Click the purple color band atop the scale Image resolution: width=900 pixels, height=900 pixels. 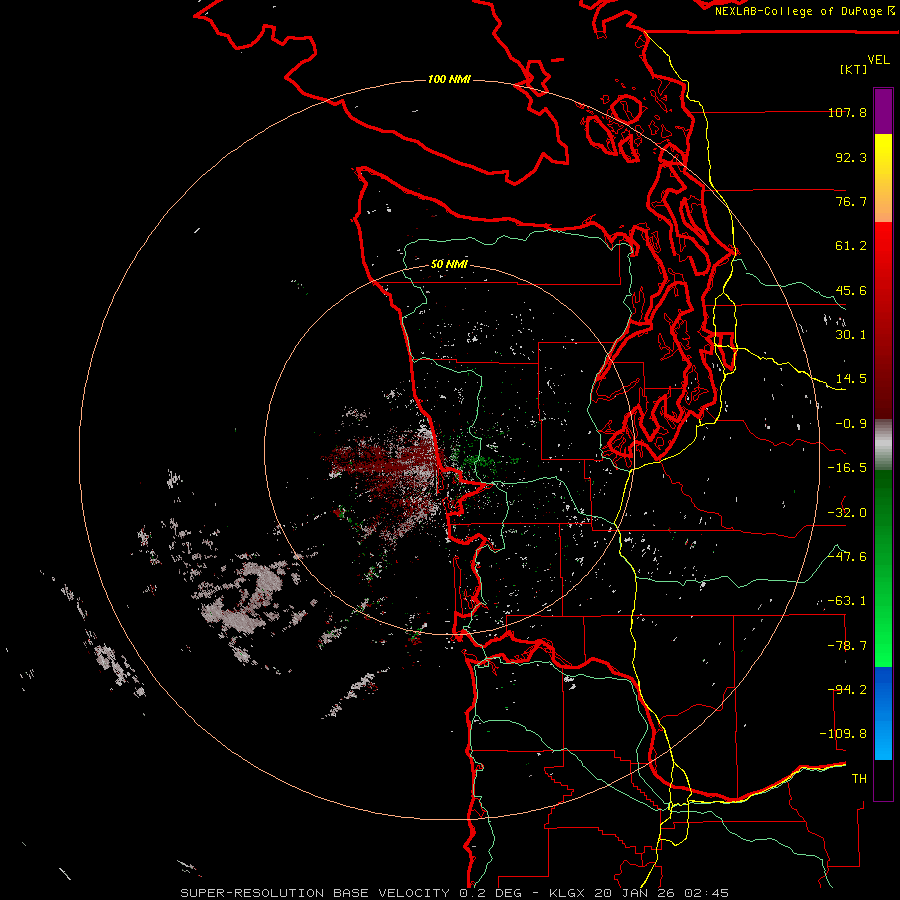click(883, 111)
